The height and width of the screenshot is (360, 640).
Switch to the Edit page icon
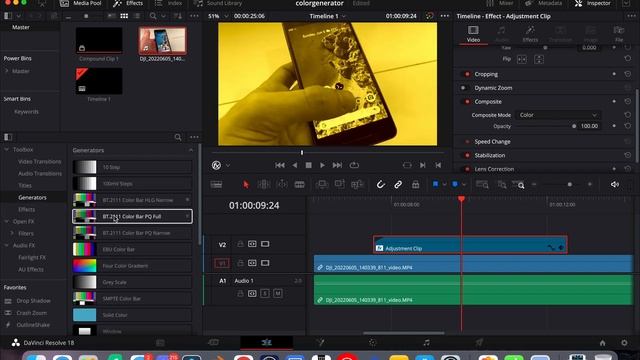point(267,342)
